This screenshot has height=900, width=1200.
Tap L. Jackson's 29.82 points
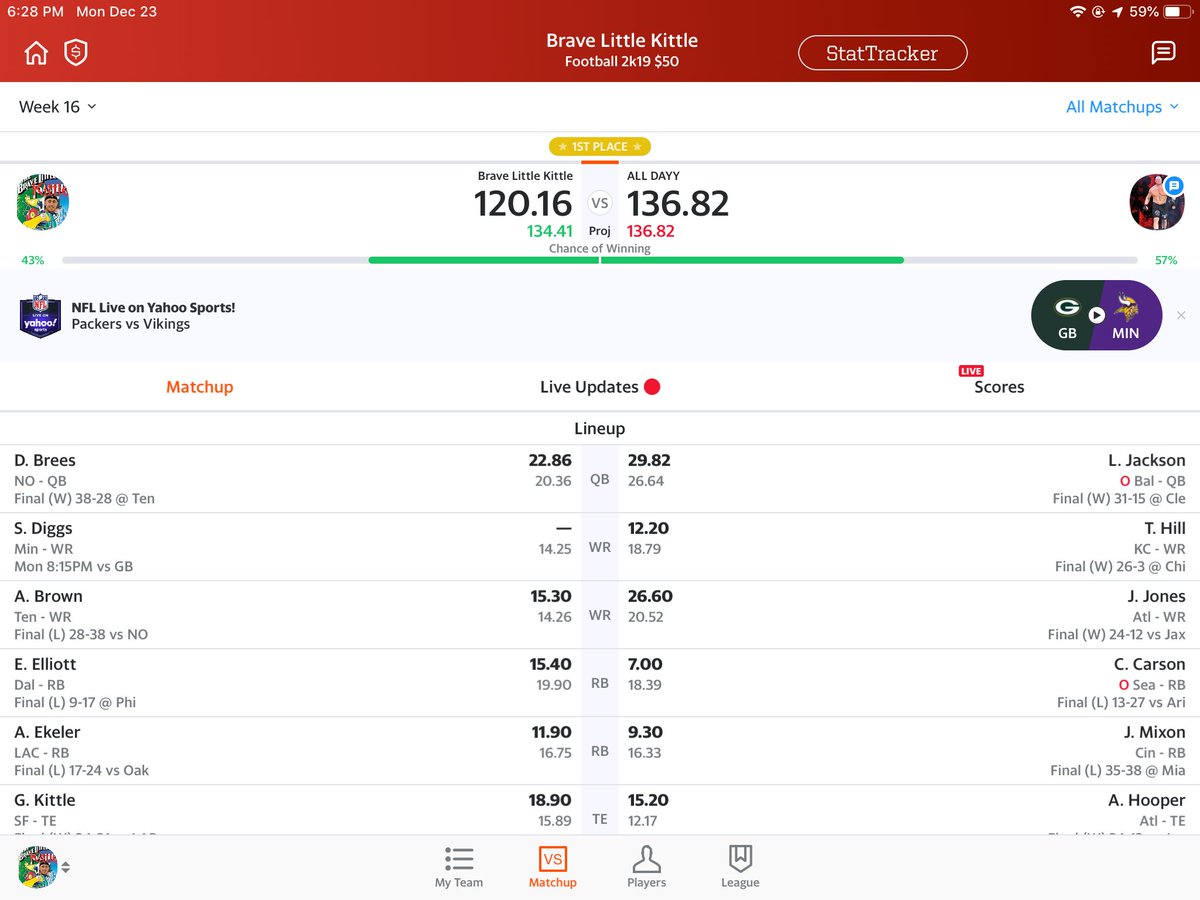(649, 461)
